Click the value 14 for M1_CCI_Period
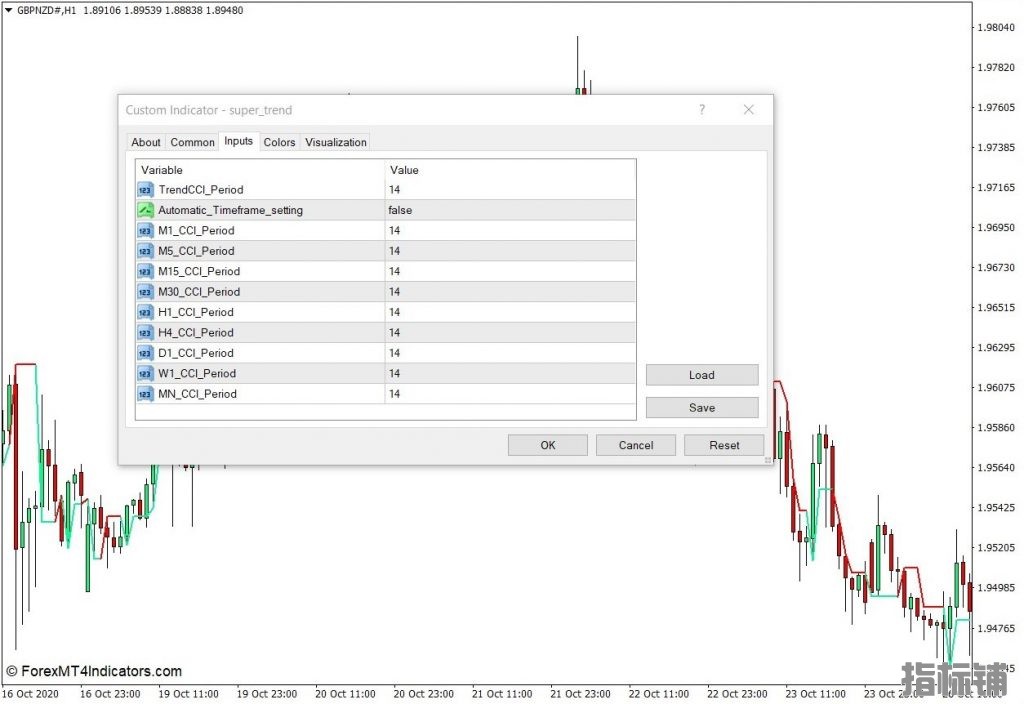The width and height of the screenshot is (1024, 704). click(394, 231)
